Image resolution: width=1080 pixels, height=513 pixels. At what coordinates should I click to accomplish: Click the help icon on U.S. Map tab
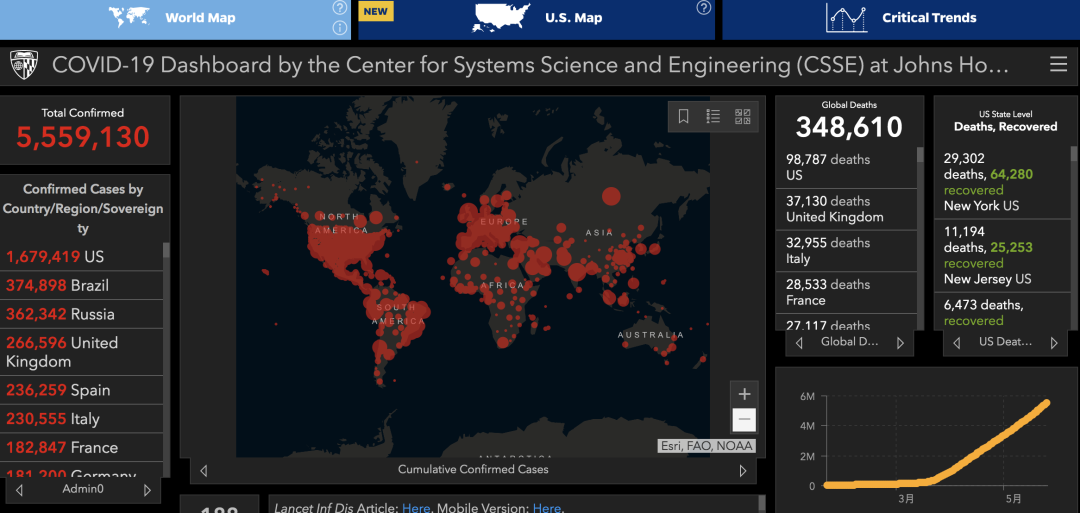coord(703,8)
